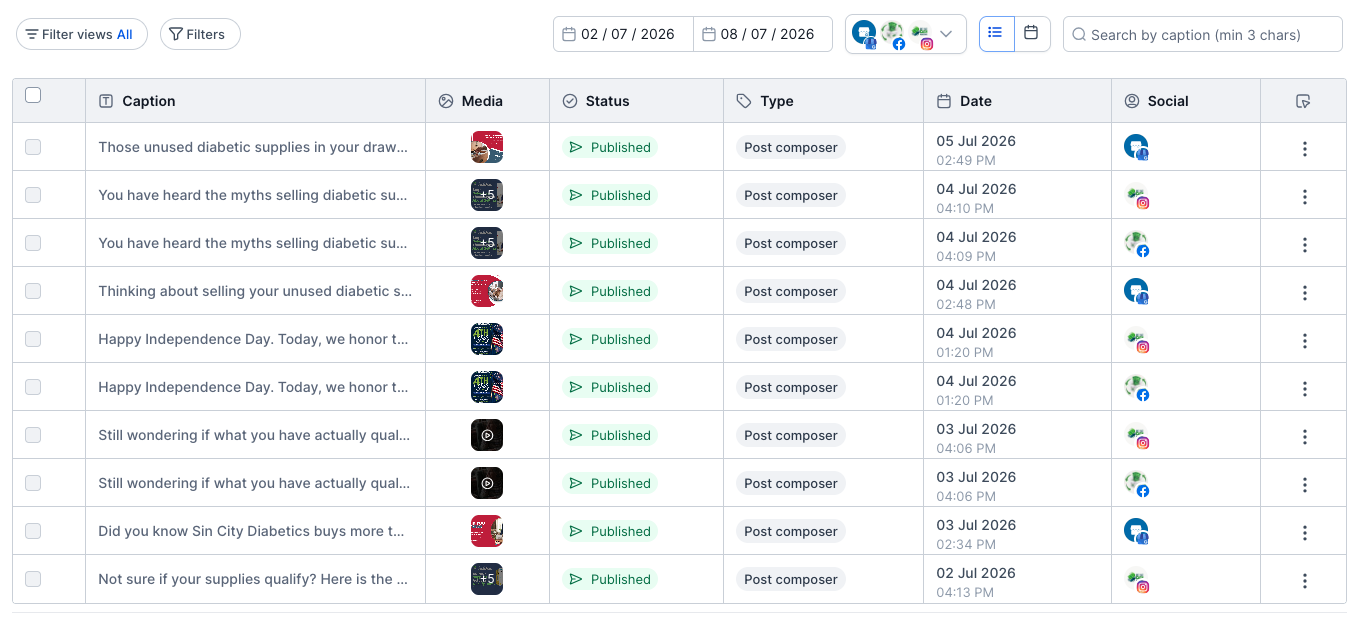This screenshot has height=617, width=1359.
Task: Open the caption 'Not sure if your supplies qualify? Here is the ...'
Action: tap(253, 579)
